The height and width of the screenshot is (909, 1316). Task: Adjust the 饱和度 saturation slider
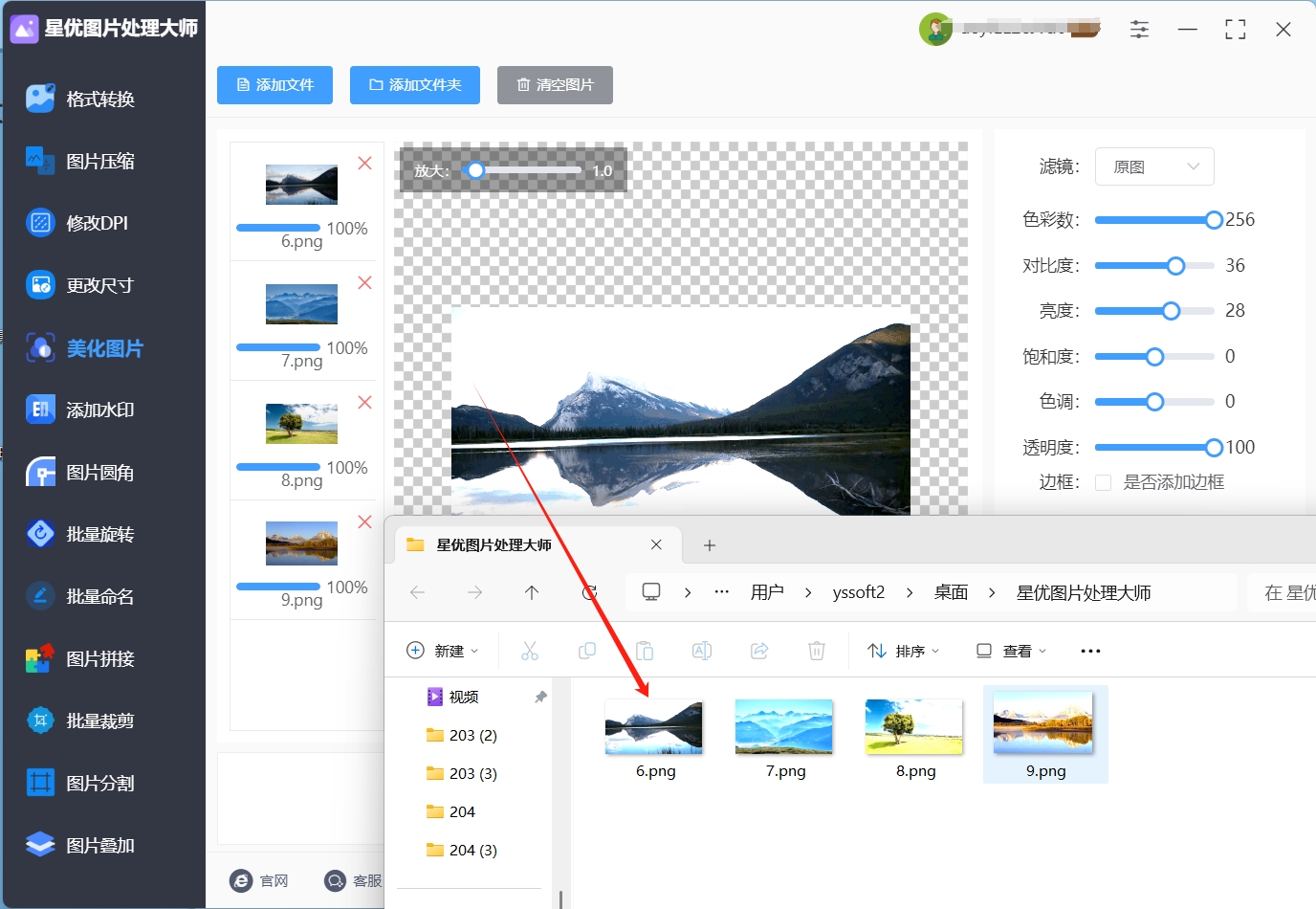pos(1154,357)
